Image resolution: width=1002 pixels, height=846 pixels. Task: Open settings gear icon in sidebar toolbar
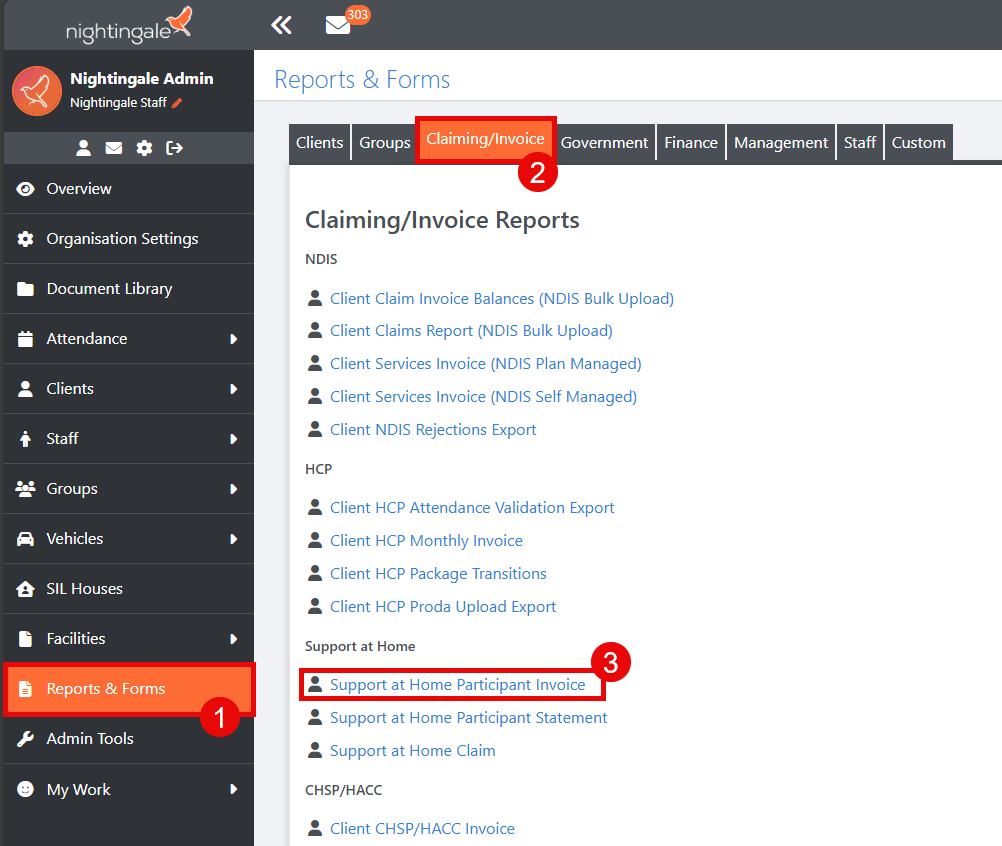[x=144, y=148]
